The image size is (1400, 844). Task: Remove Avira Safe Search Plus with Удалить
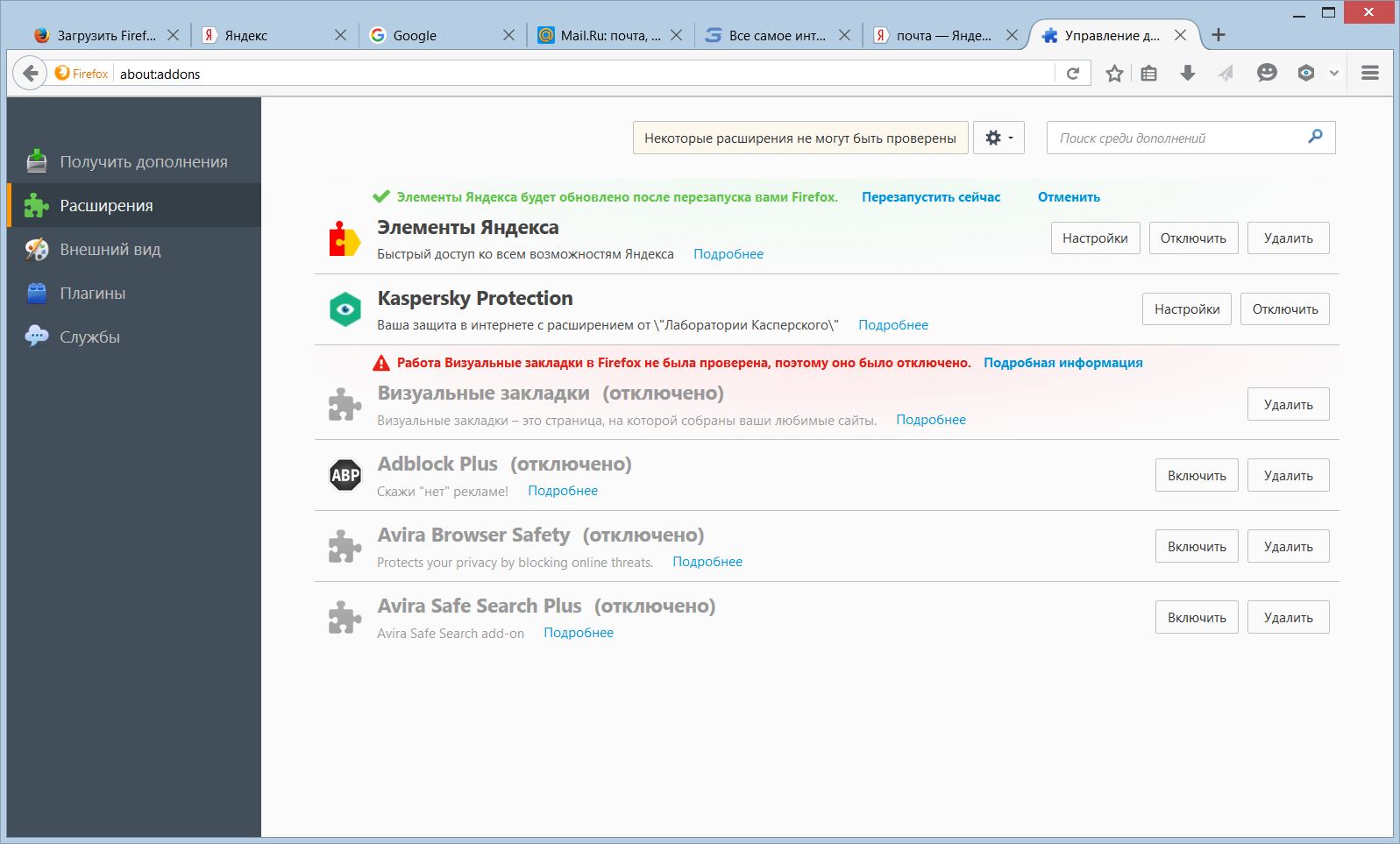1288,617
